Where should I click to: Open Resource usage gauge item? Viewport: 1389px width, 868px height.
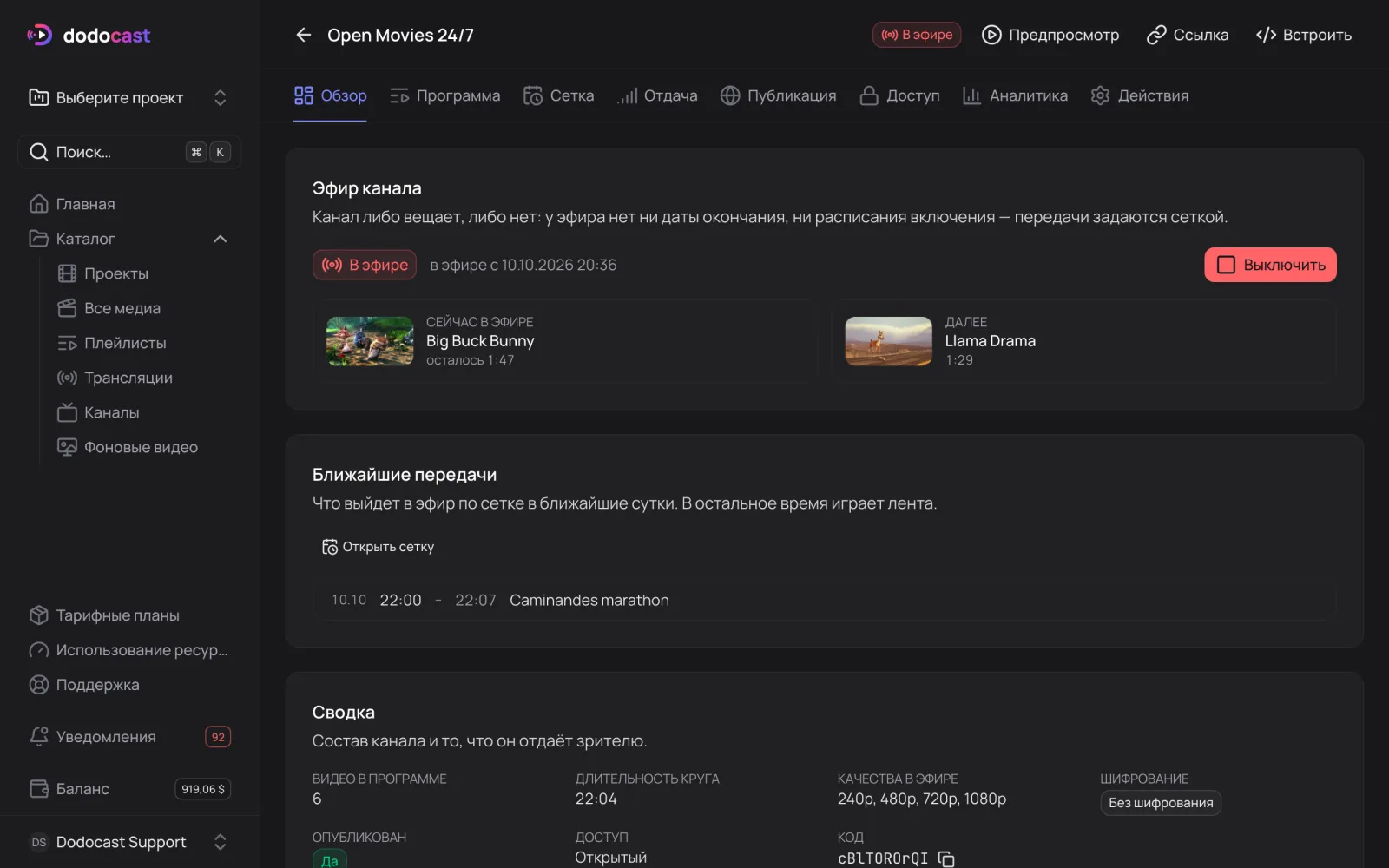[130, 650]
